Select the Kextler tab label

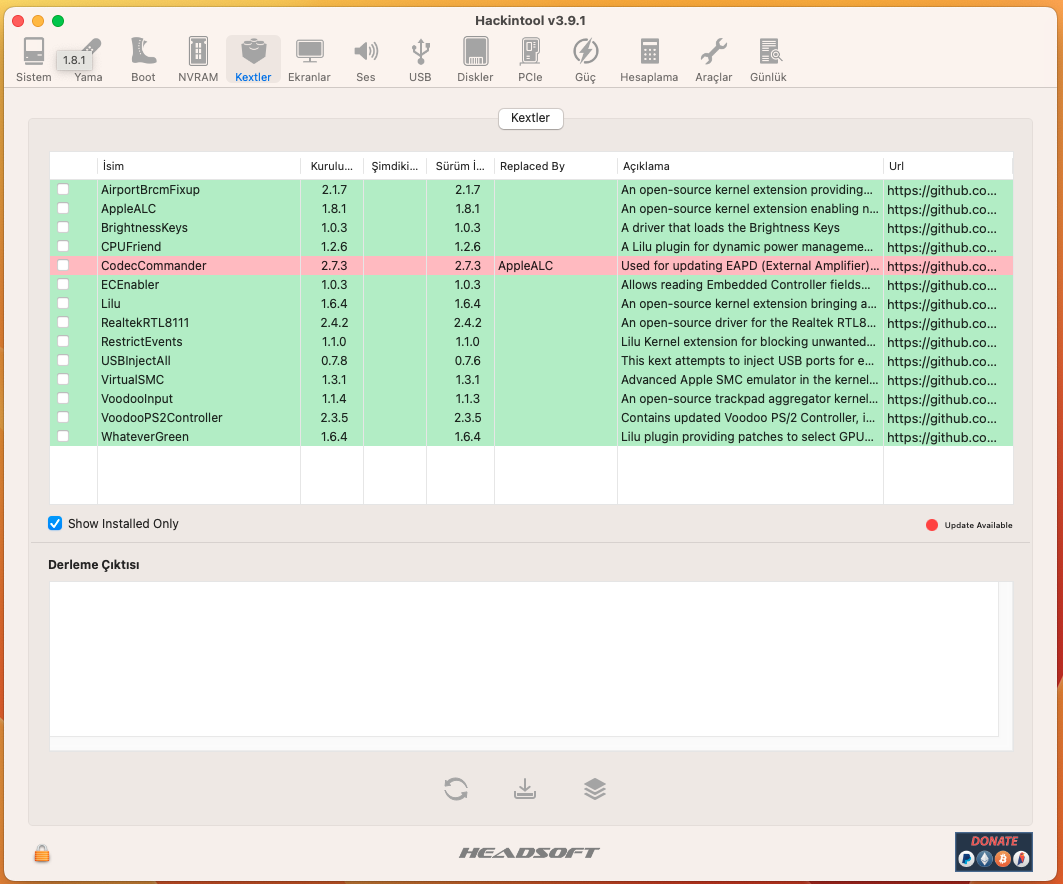530,118
